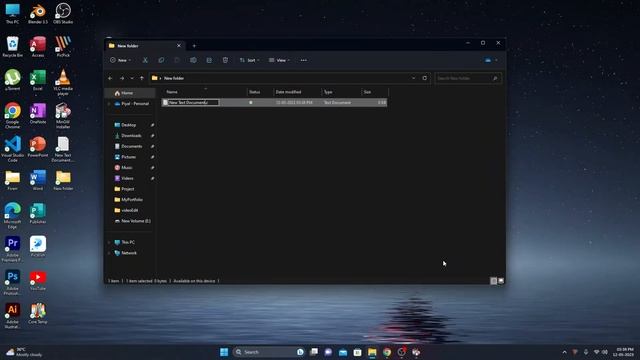
Task: Open Downloads in quick access
Action: [131, 136]
